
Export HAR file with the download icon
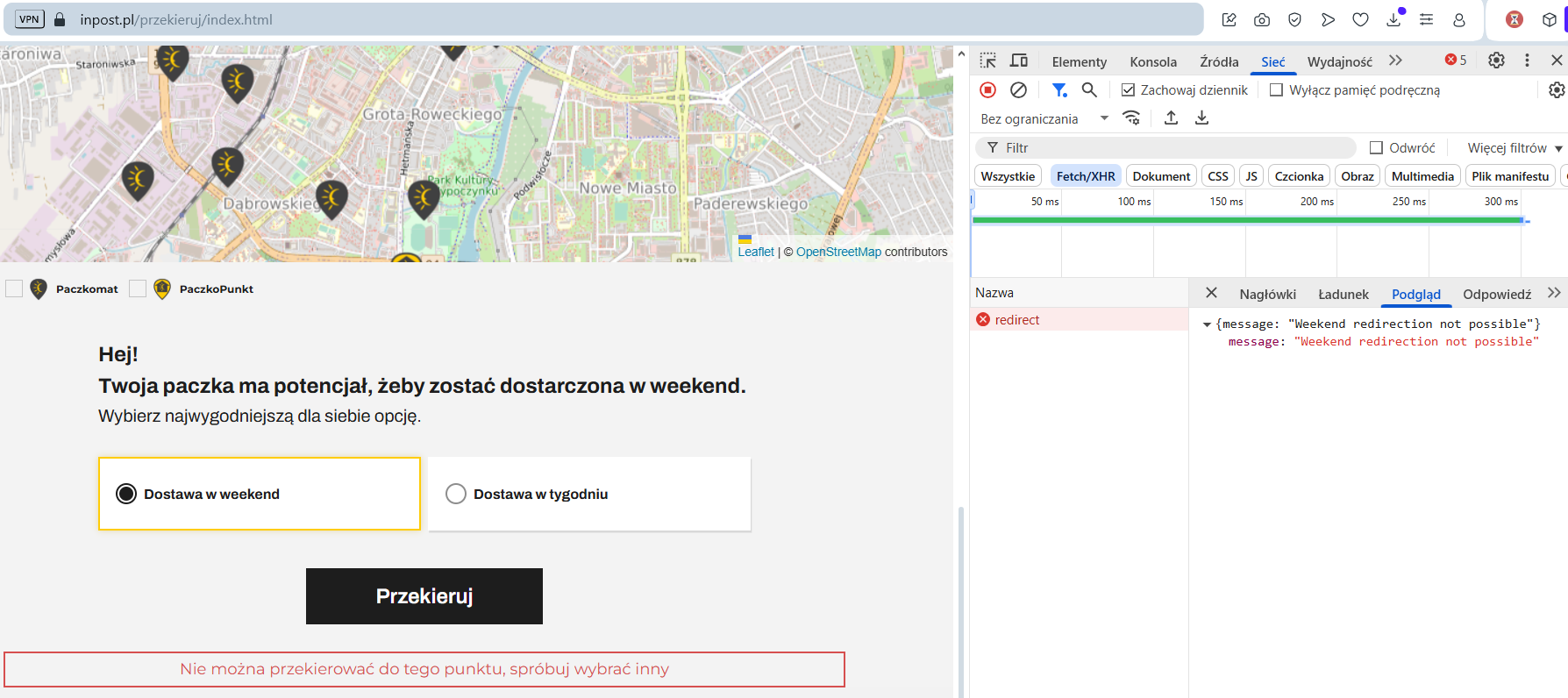1201,118
